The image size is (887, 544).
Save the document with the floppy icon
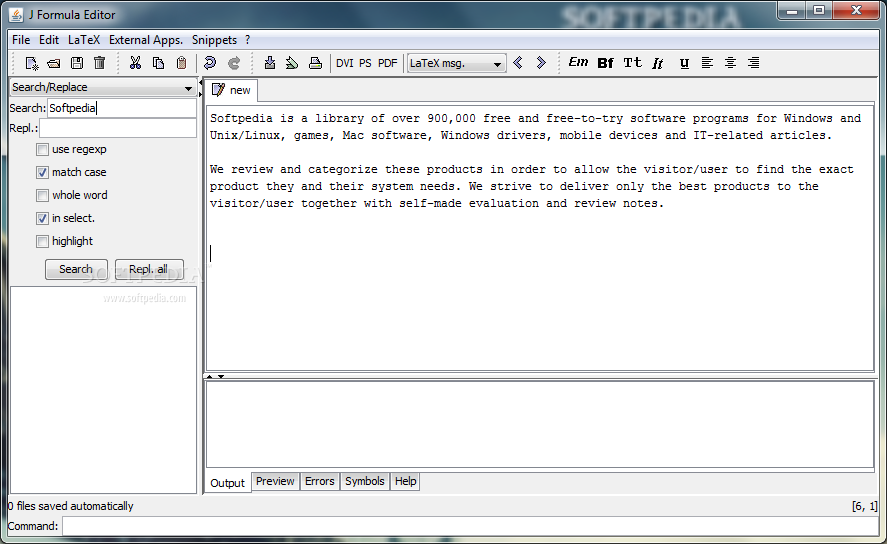(x=77, y=63)
